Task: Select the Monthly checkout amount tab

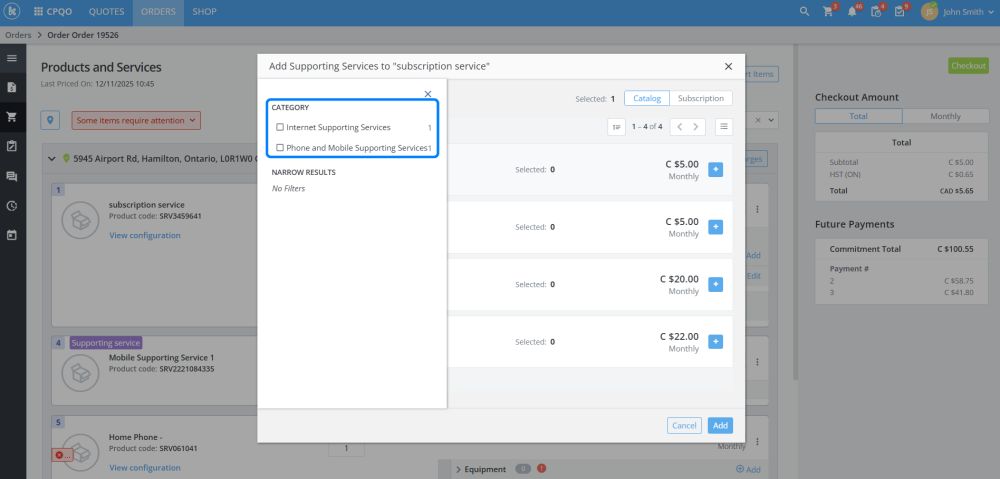Action: (x=945, y=116)
